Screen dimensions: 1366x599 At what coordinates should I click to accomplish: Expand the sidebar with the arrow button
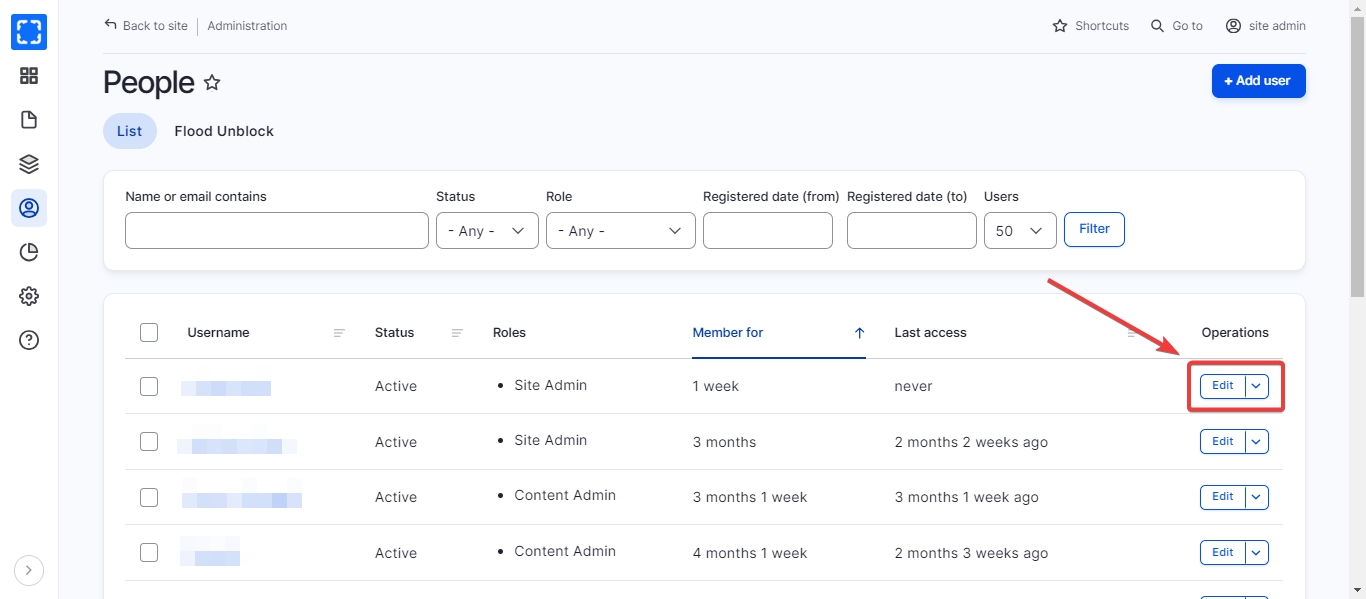point(29,570)
